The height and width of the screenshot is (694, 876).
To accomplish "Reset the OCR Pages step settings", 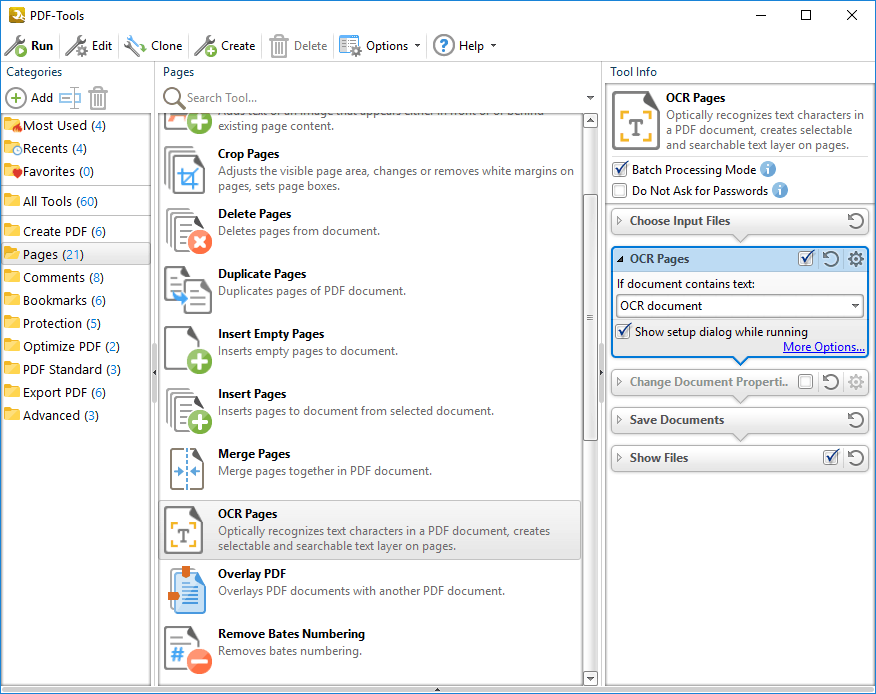I will (x=831, y=259).
